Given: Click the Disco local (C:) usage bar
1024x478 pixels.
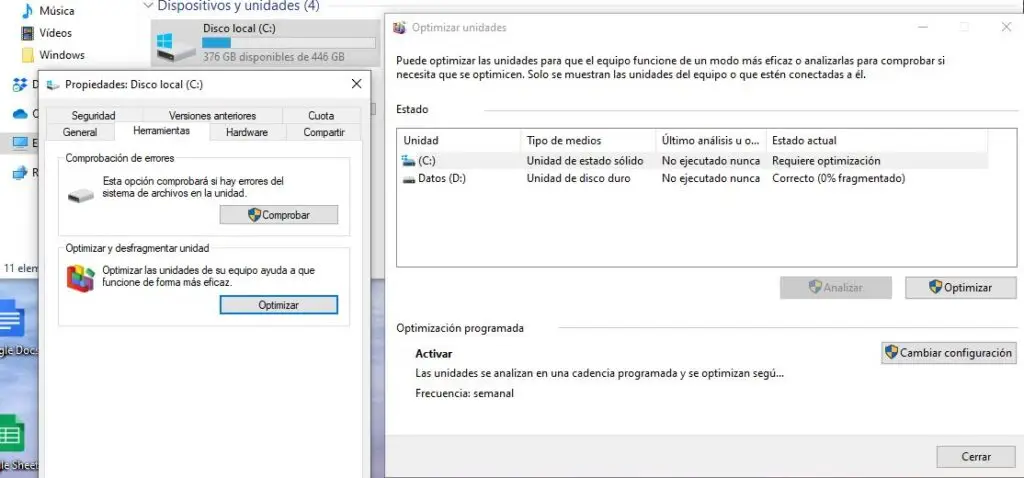Looking at the screenshot, I should (288, 43).
